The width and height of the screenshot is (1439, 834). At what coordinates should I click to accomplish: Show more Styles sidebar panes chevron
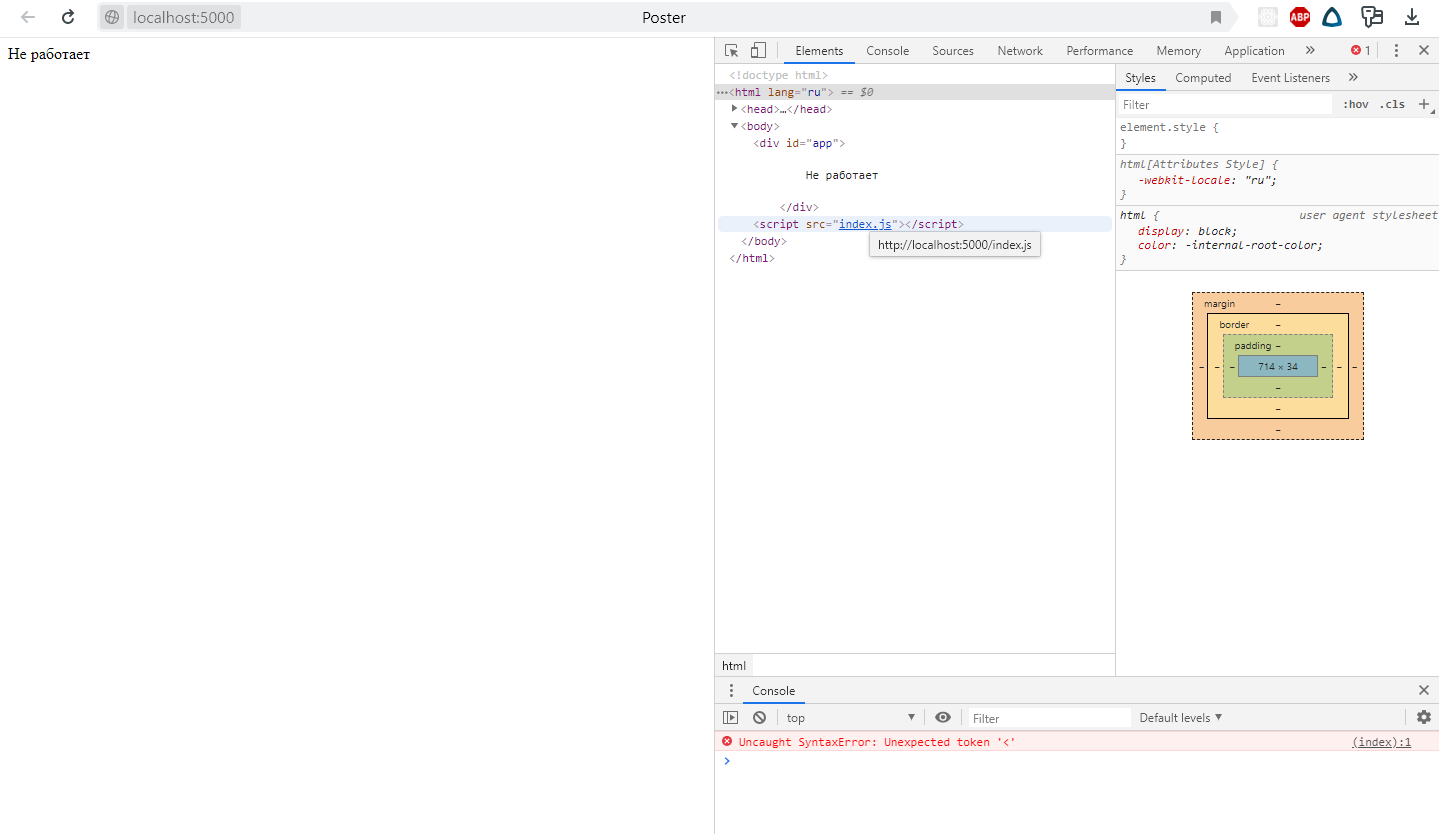[x=1353, y=78]
